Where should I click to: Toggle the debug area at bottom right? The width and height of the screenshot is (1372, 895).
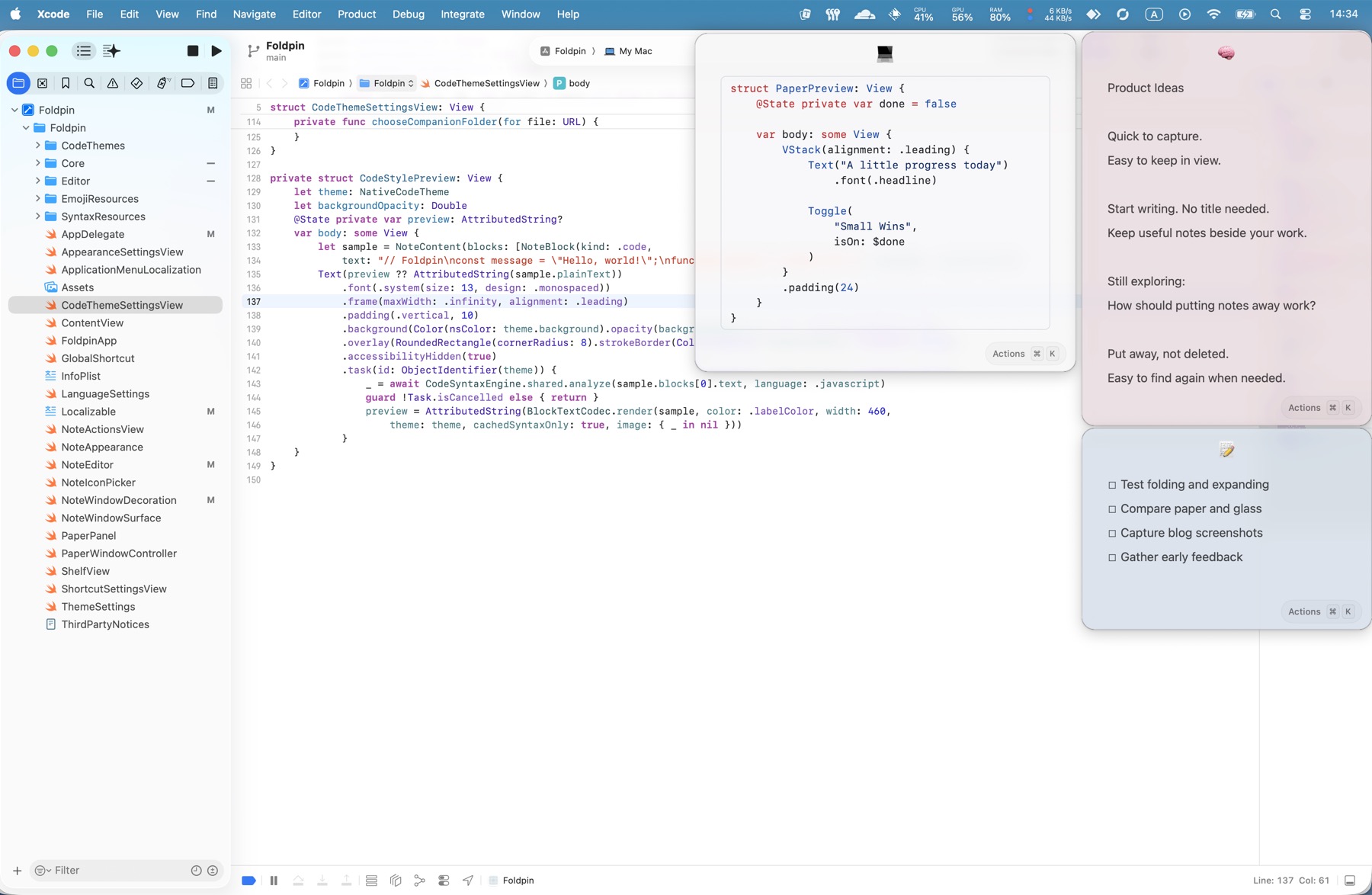point(1350,881)
